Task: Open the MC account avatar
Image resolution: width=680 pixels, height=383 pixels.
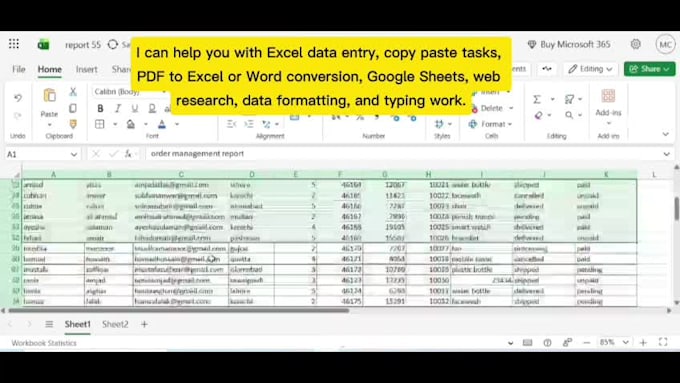Action: 665,44
